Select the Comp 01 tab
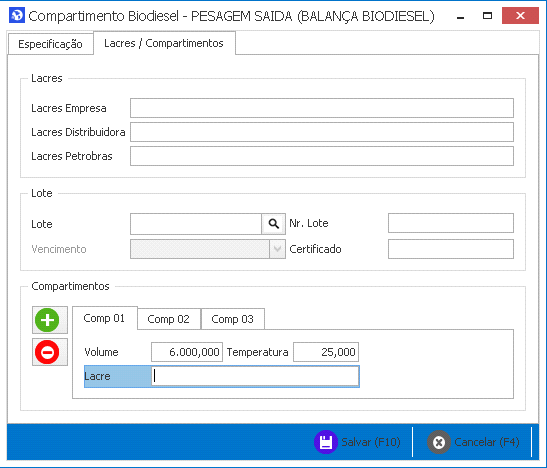 (104, 318)
